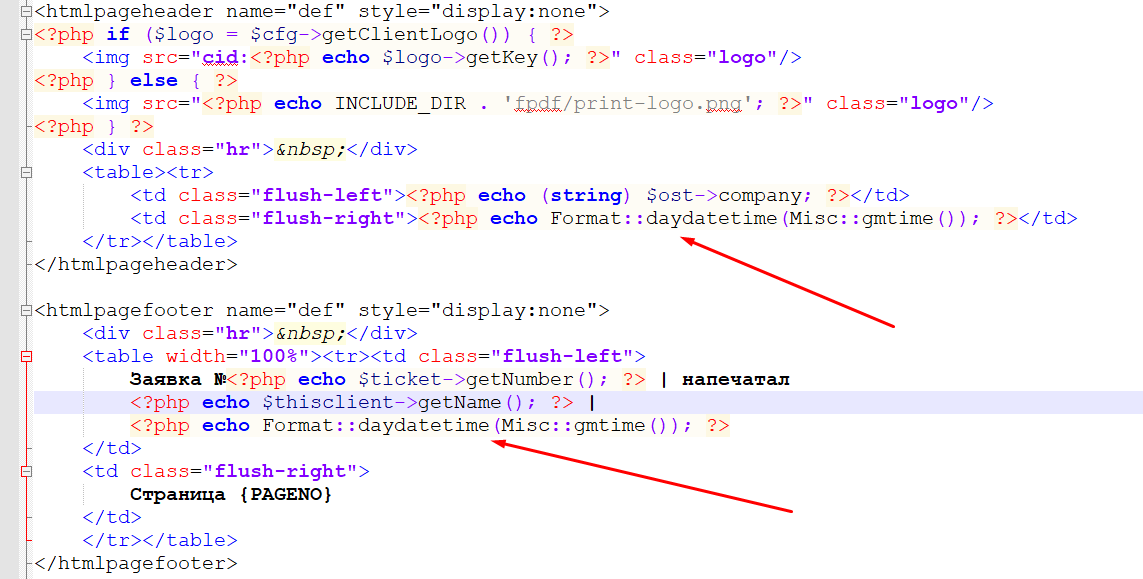Viewport: 1143px width, 579px height.
Task: Click "daydatetime" in the footer section
Action: [424, 425]
